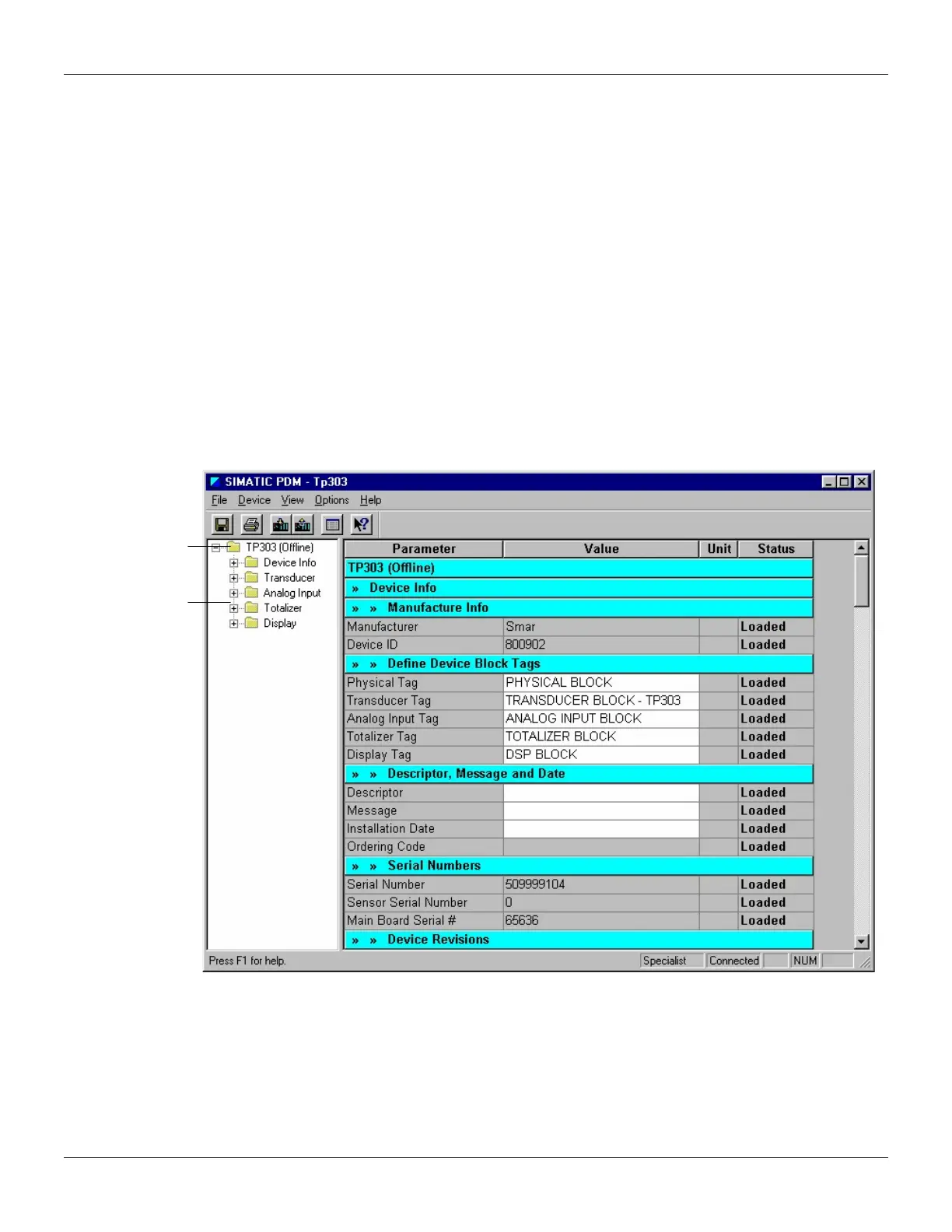
Task: Click the Transducer Tag value field
Action: coord(601,701)
